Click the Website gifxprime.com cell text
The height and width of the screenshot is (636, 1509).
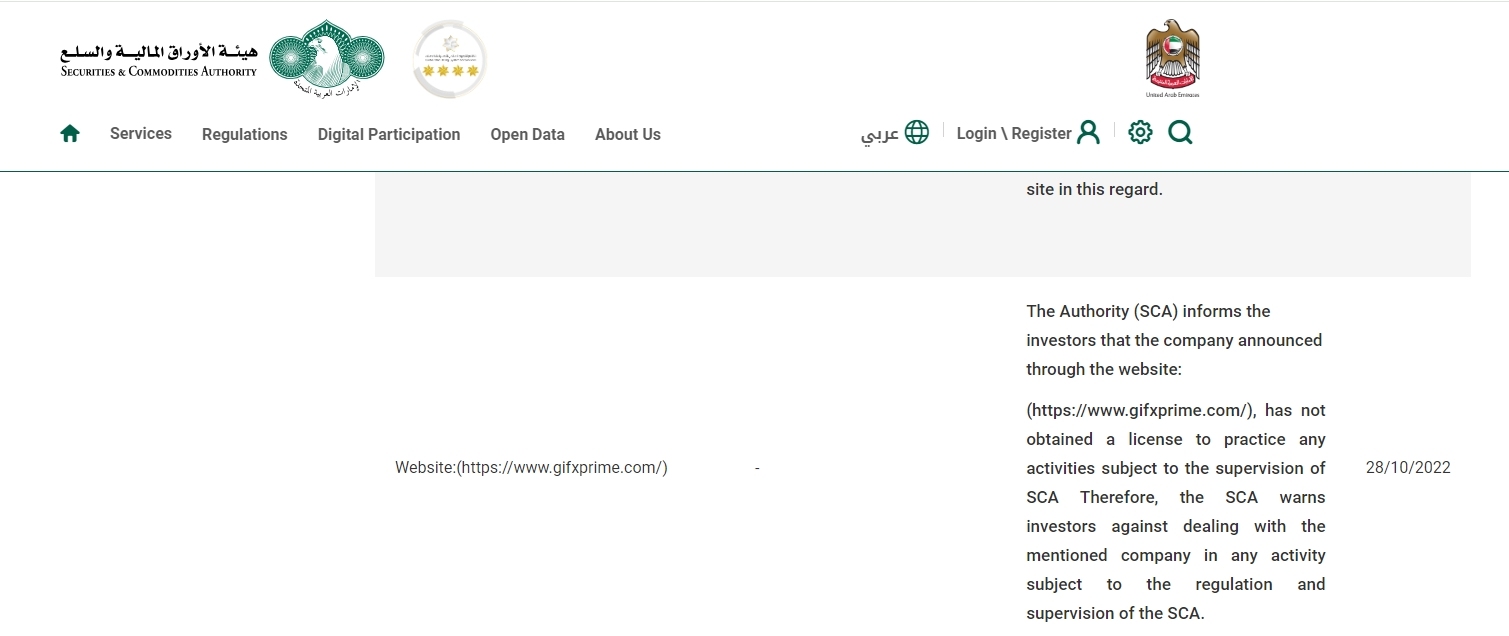click(531, 467)
